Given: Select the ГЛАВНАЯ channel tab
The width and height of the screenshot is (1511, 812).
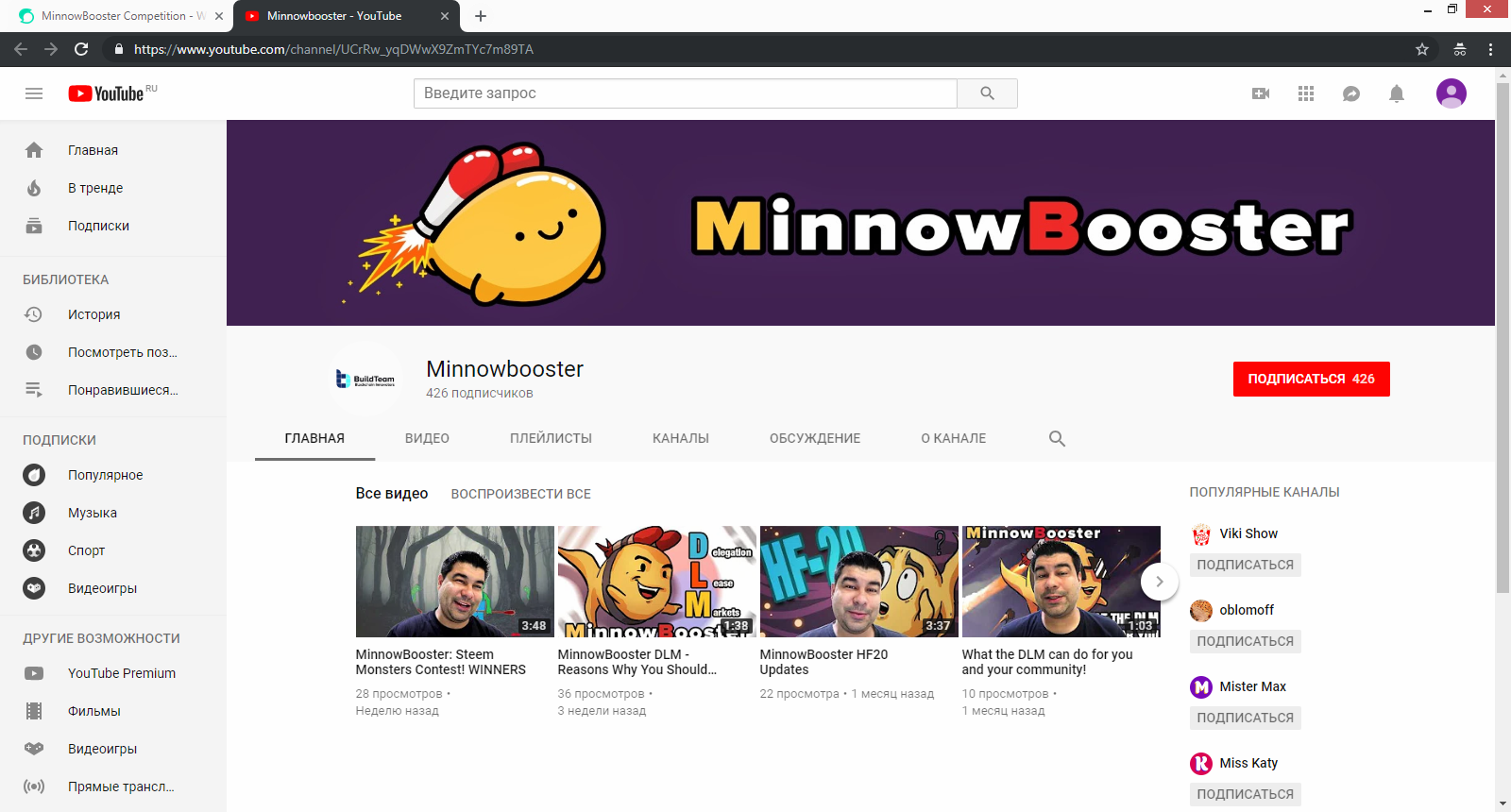Looking at the screenshot, I should [314, 438].
